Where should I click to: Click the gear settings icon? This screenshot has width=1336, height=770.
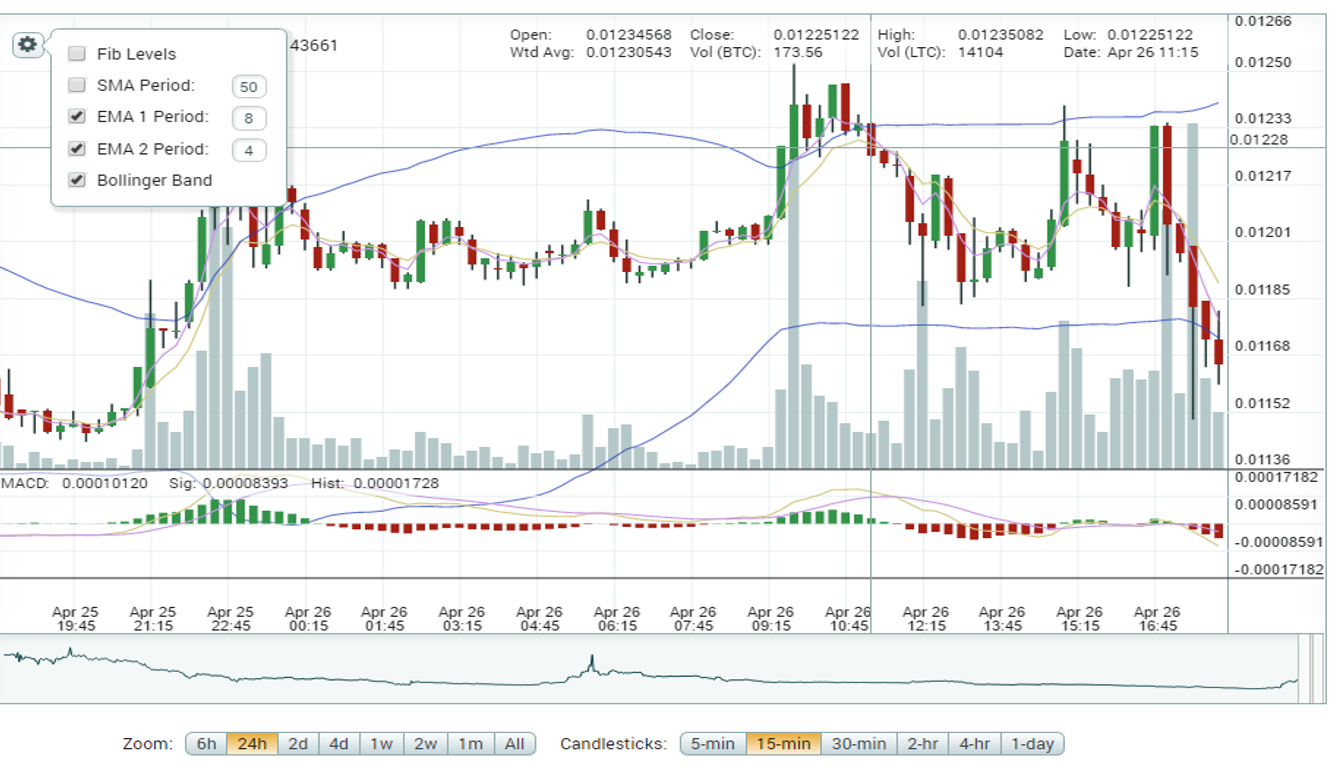click(x=27, y=44)
